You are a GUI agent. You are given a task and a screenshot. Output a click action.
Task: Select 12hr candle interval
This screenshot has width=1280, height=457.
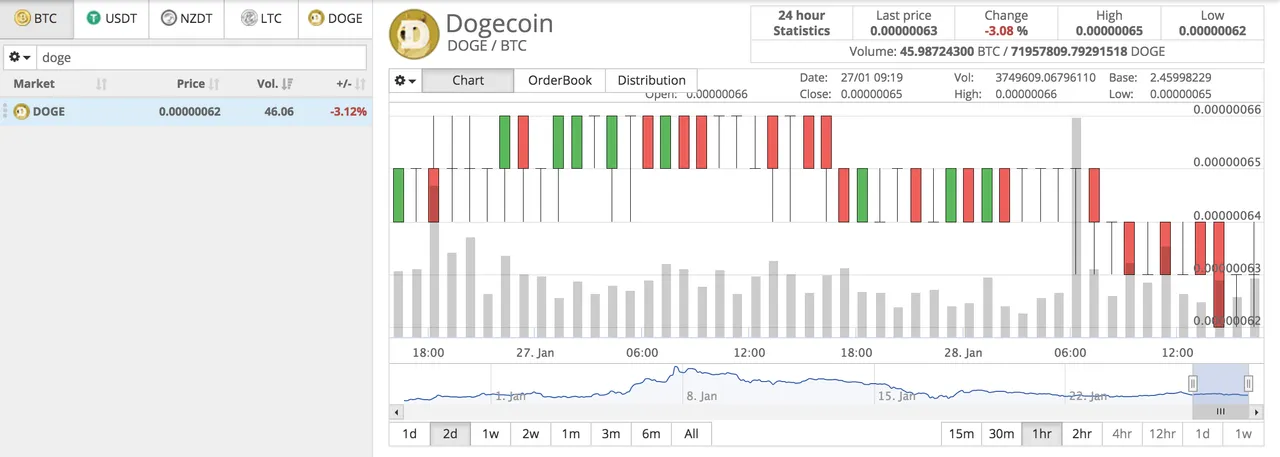click(1162, 434)
